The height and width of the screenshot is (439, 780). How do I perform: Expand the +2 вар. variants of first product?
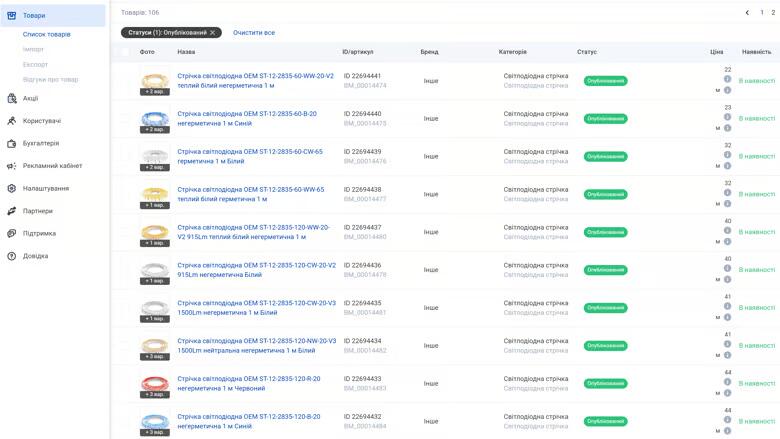pos(154,91)
